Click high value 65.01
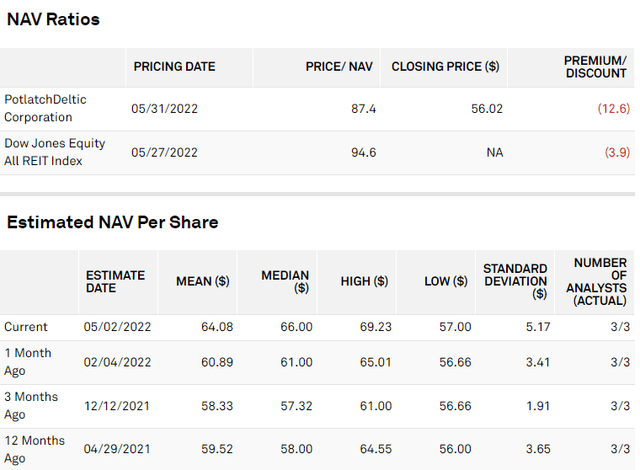The image size is (640, 470). 376,362
